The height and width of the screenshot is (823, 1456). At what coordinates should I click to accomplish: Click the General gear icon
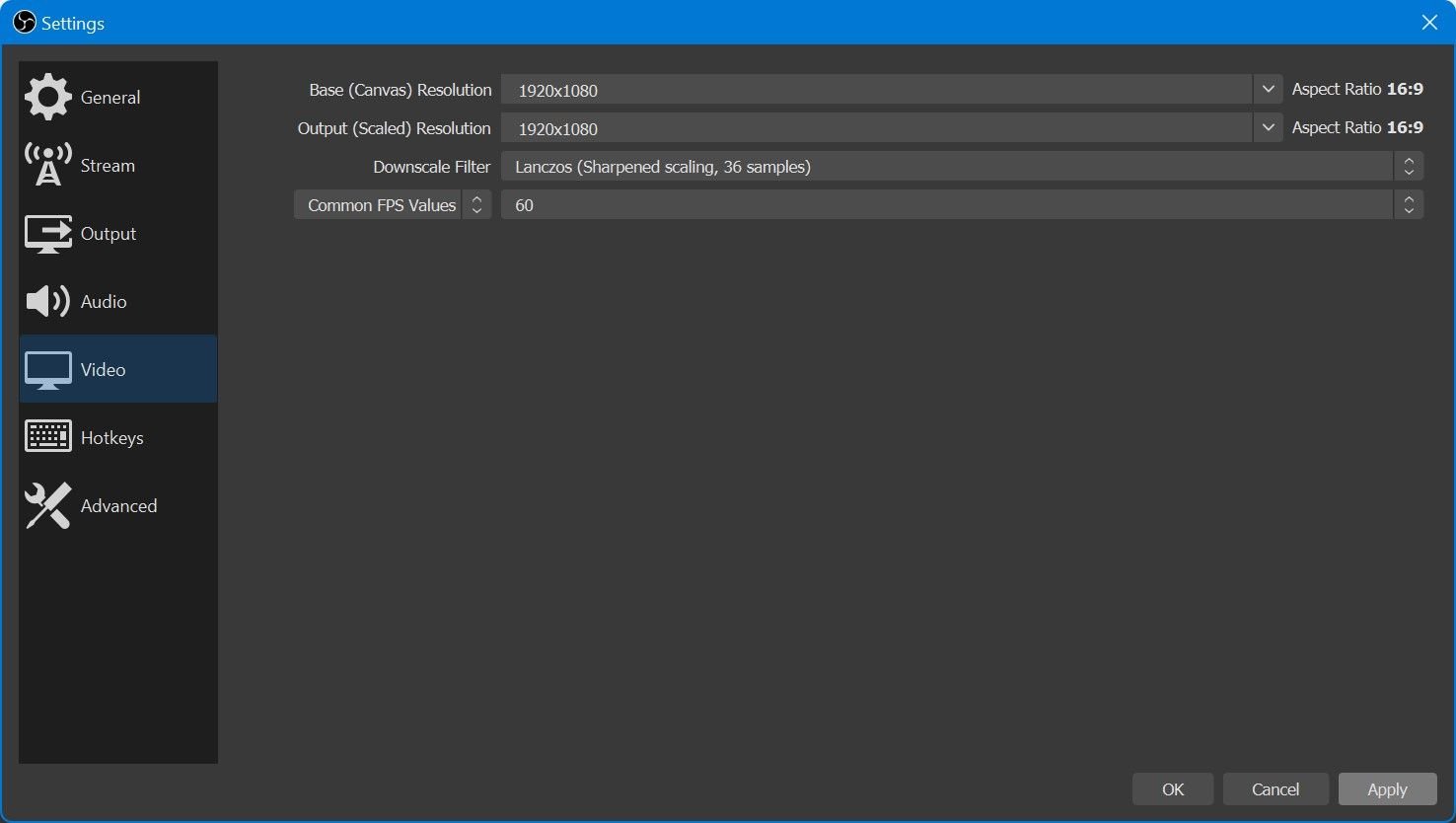pyautogui.click(x=47, y=97)
